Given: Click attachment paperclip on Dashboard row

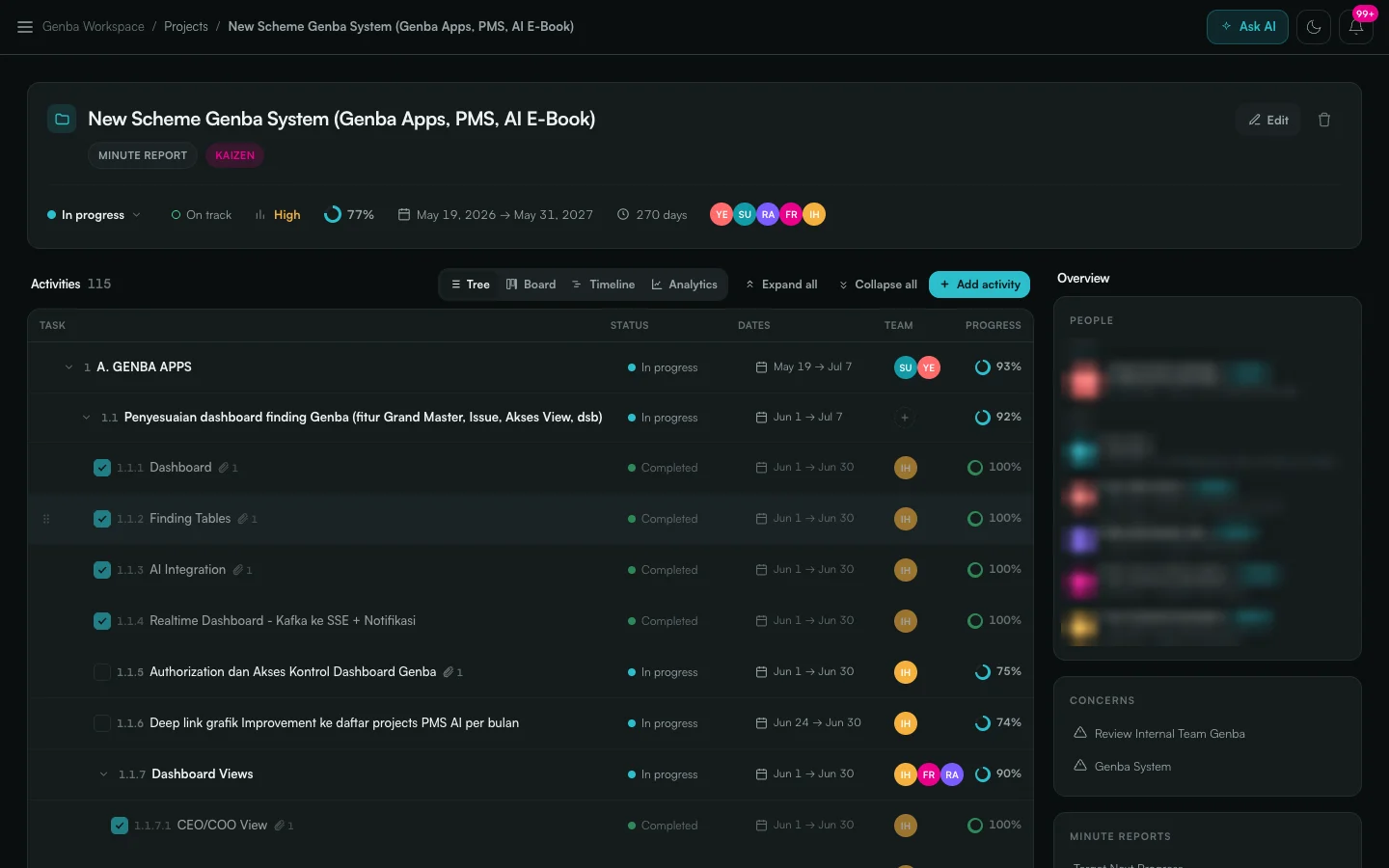Looking at the screenshot, I should 224,468.
